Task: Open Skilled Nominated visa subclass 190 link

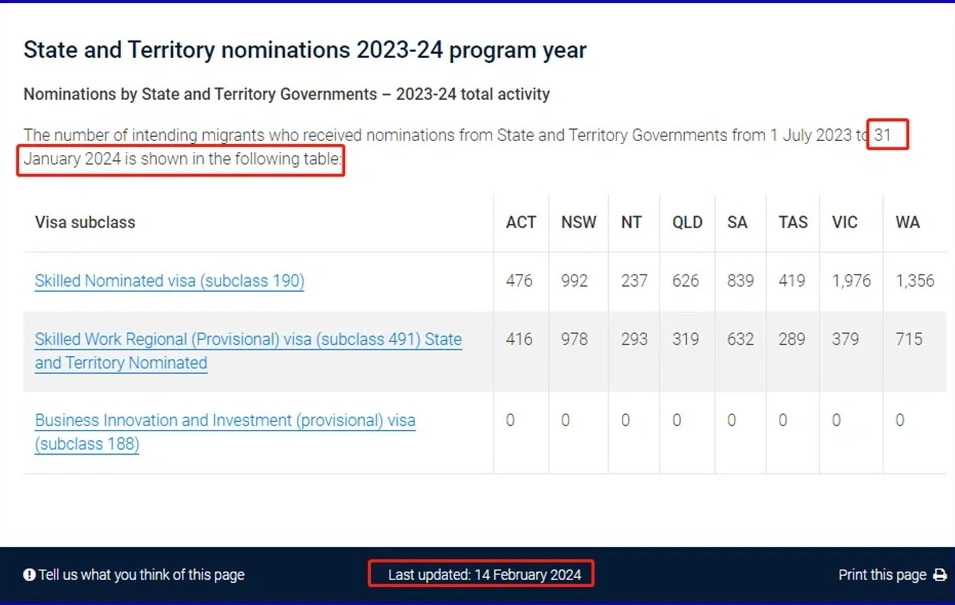Action: click(169, 281)
